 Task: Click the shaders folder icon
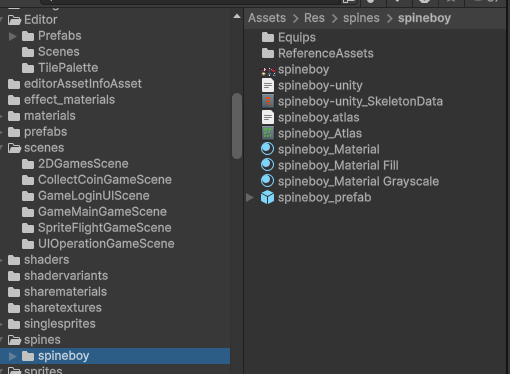click(x=14, y=260)
